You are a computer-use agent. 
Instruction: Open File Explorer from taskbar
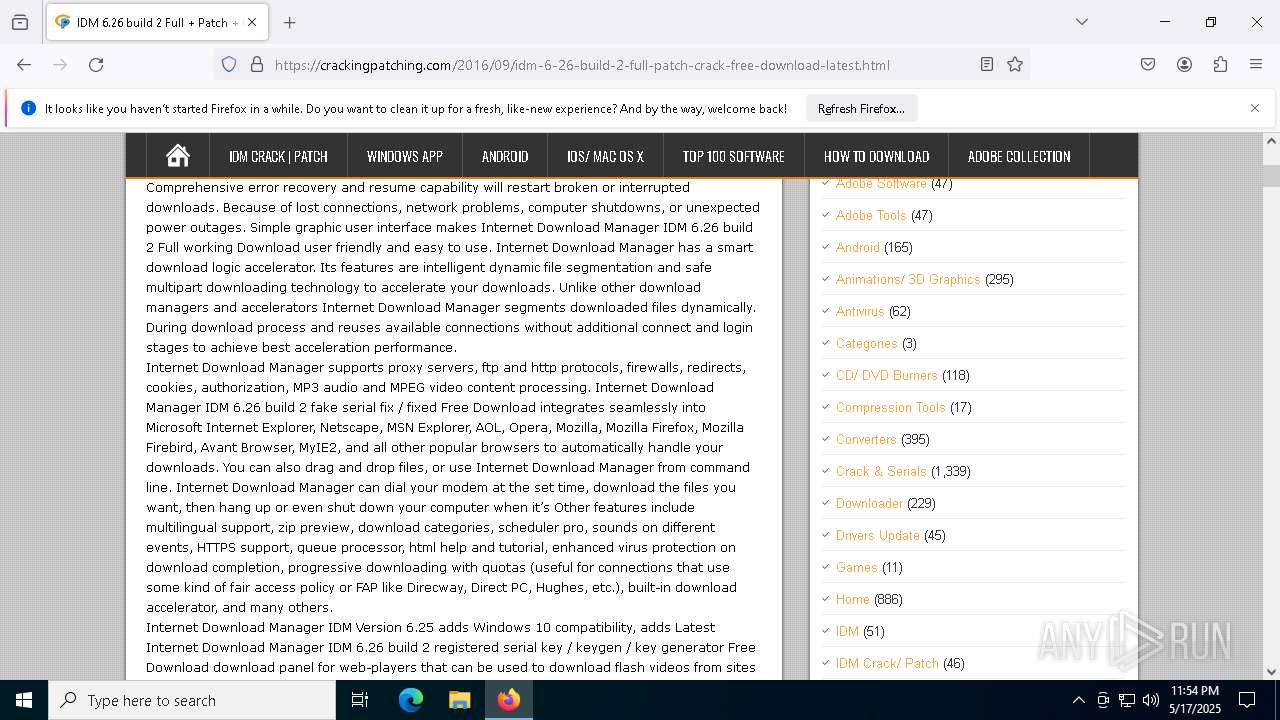click(459, 700)
